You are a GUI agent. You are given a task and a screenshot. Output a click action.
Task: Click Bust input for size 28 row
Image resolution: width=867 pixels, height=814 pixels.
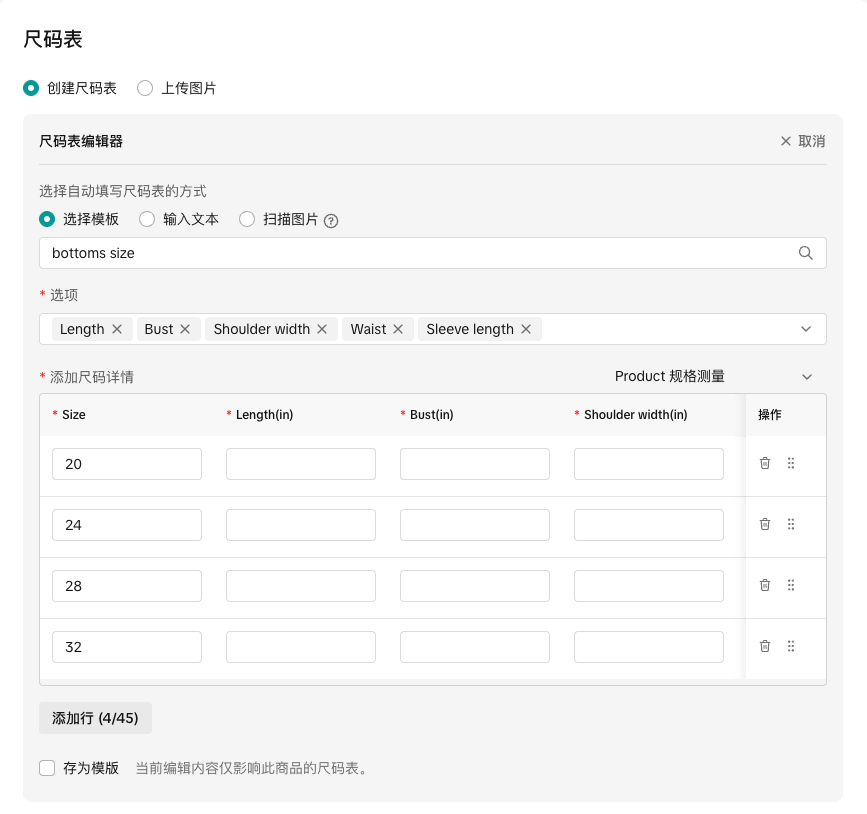(475, 586)
